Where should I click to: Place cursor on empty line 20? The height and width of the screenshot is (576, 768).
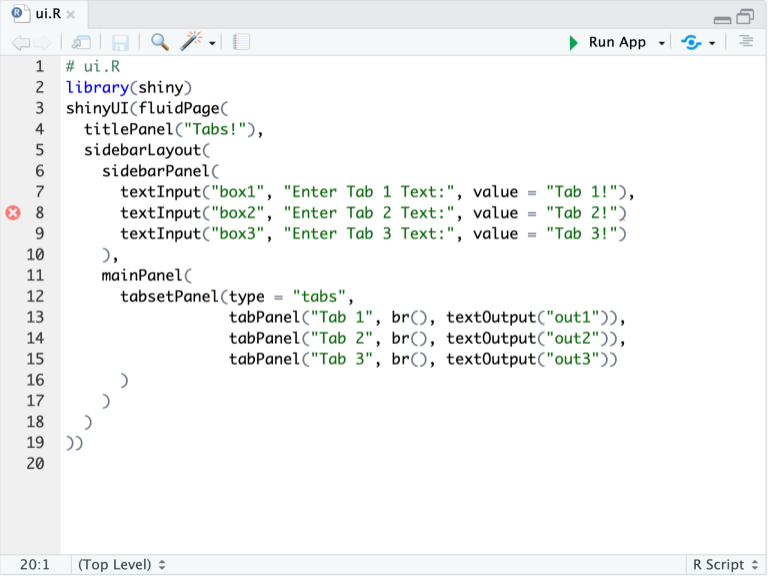coord(200,464)
